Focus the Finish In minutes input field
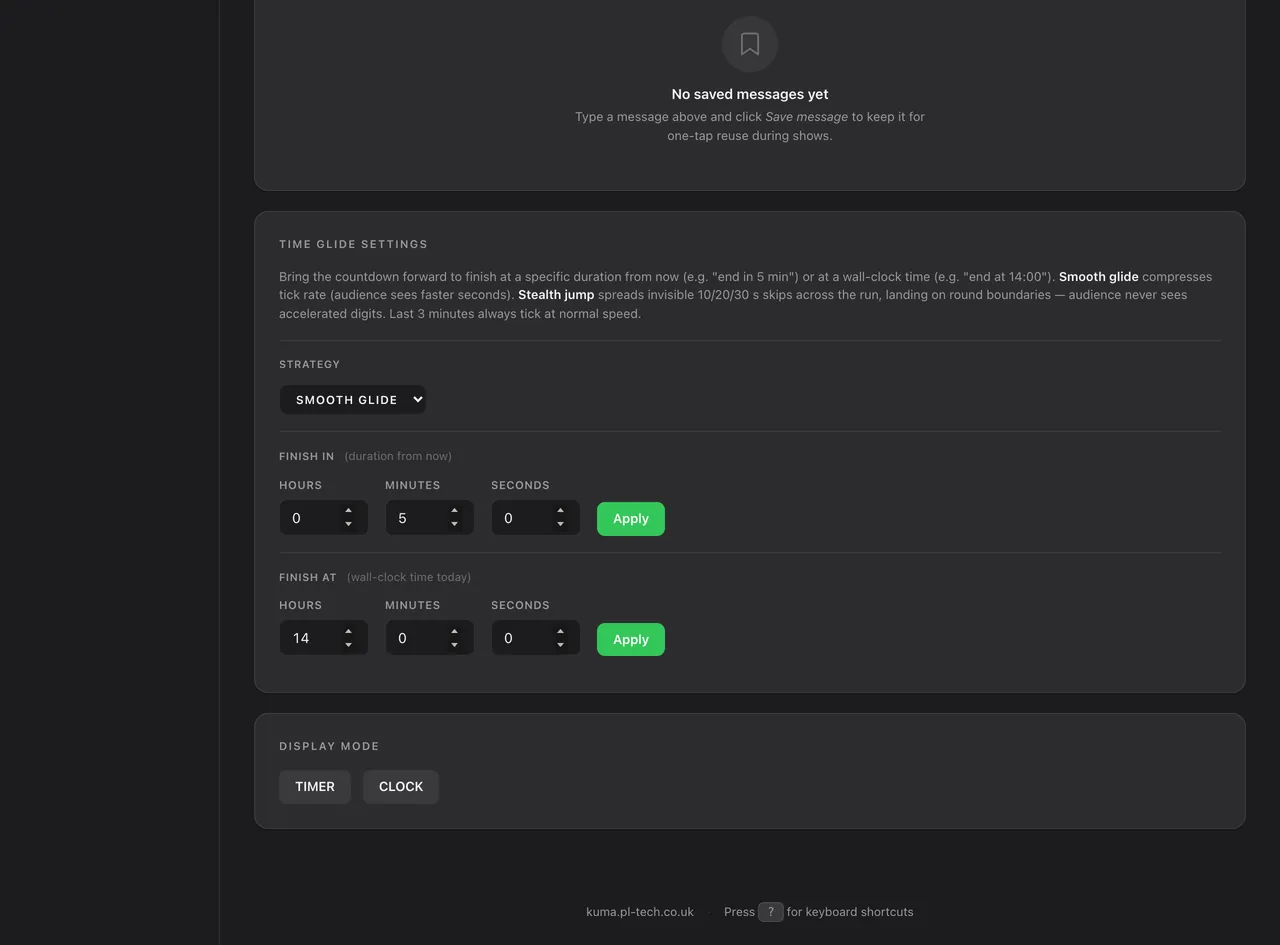Image resolution: width=1280 pixels, height=945 pixels. click(x=429, y=518)
